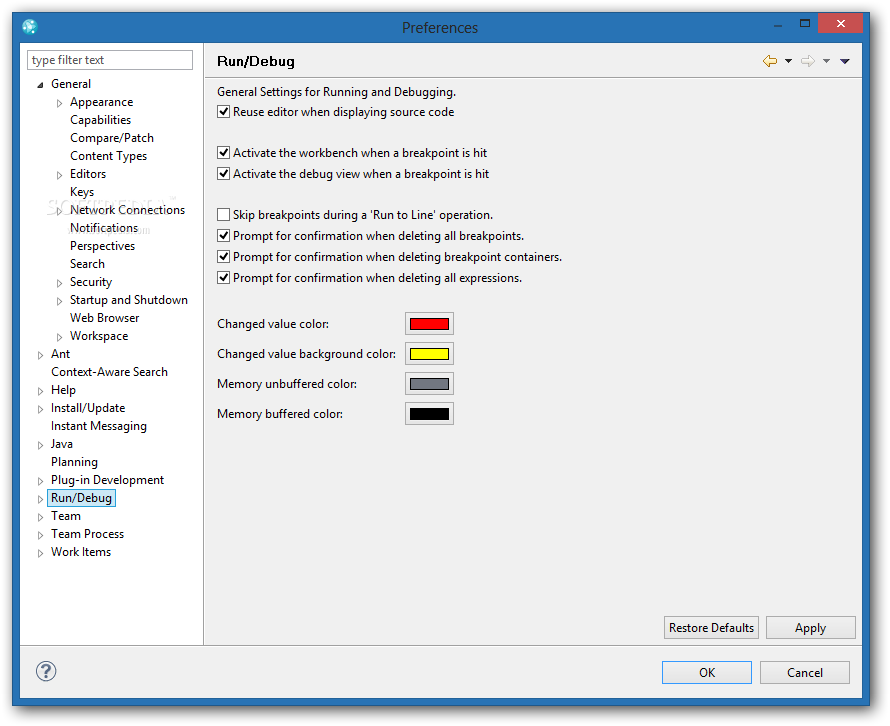Click the forward navigation arrow icon
The height and width of the screenshot is (726, 890).
808,61
